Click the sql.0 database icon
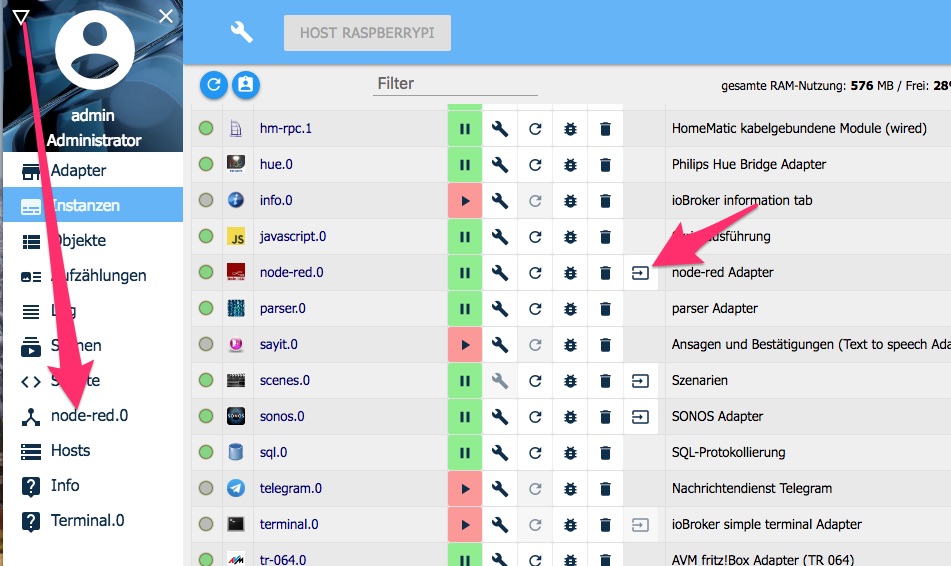Viewport: 951px width, 566px height. pos(236,453)
